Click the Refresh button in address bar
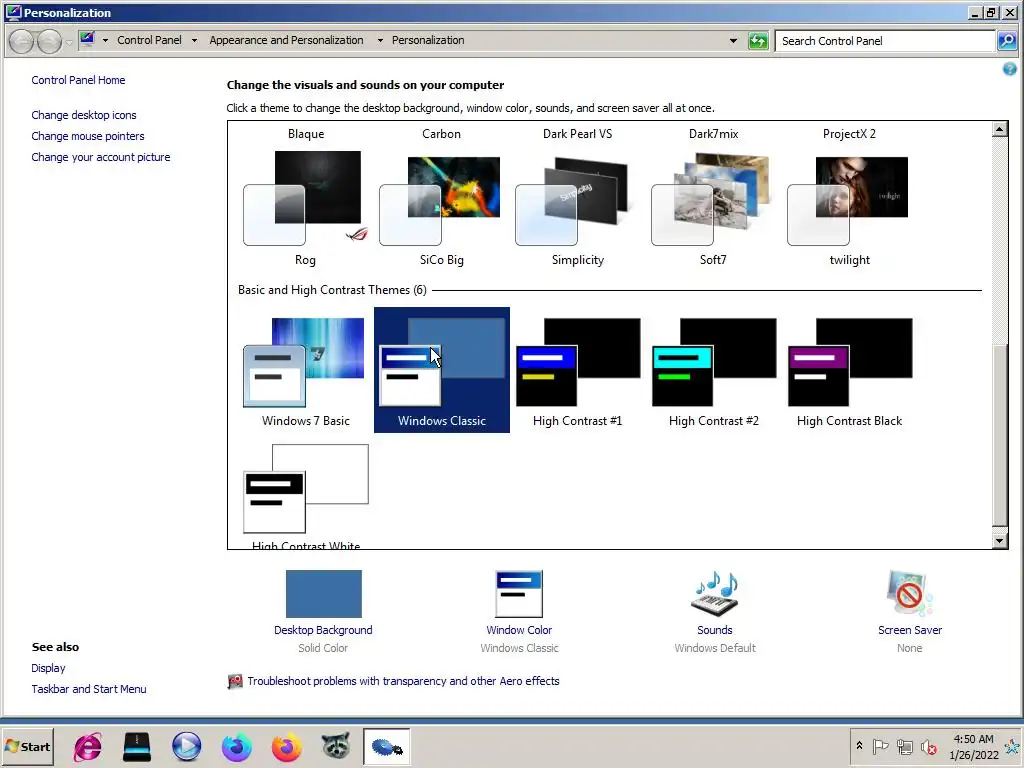This screenshot has height=768, width=1024. 758,41
